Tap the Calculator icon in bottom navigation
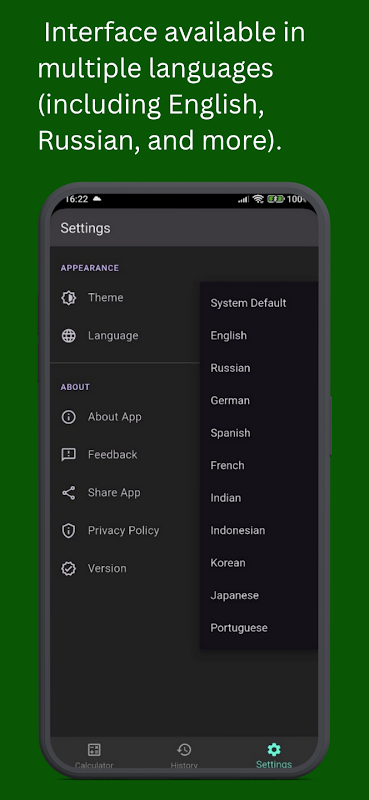Viewport: 369px width, 800px height. (94, 749)
